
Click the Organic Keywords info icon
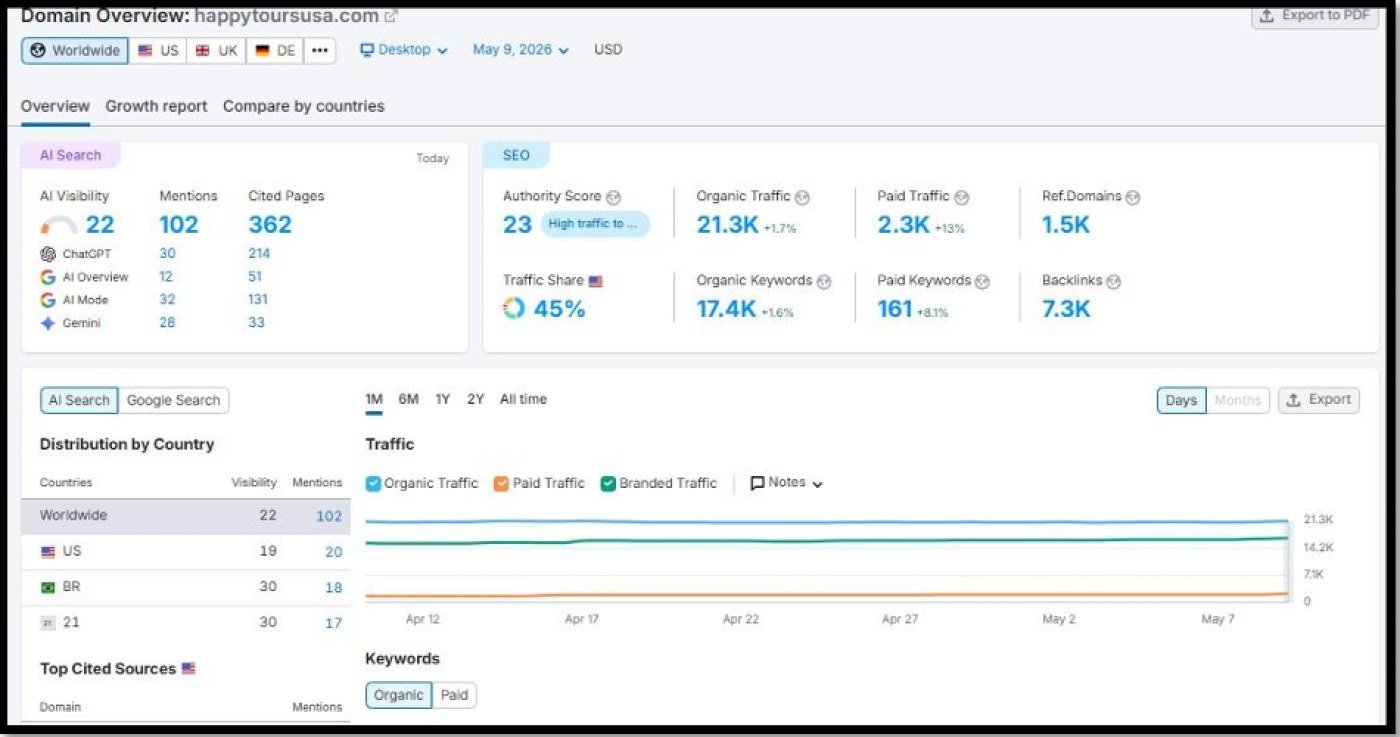[823, 281]
